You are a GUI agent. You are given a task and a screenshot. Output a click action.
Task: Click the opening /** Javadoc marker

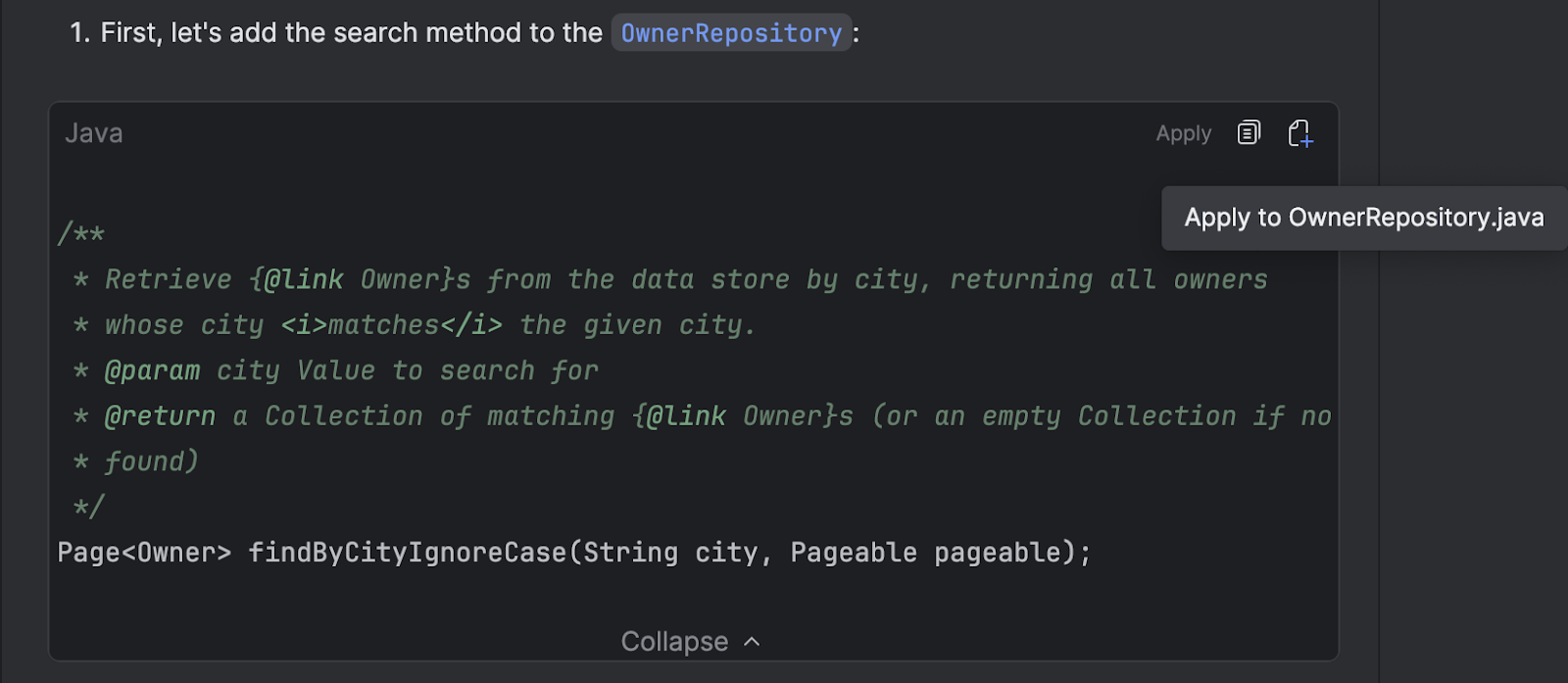coord(81,234)
